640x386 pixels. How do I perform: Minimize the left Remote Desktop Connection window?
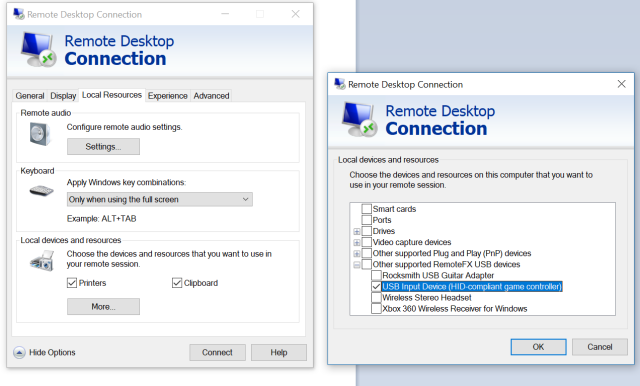[x=225, y=14]
